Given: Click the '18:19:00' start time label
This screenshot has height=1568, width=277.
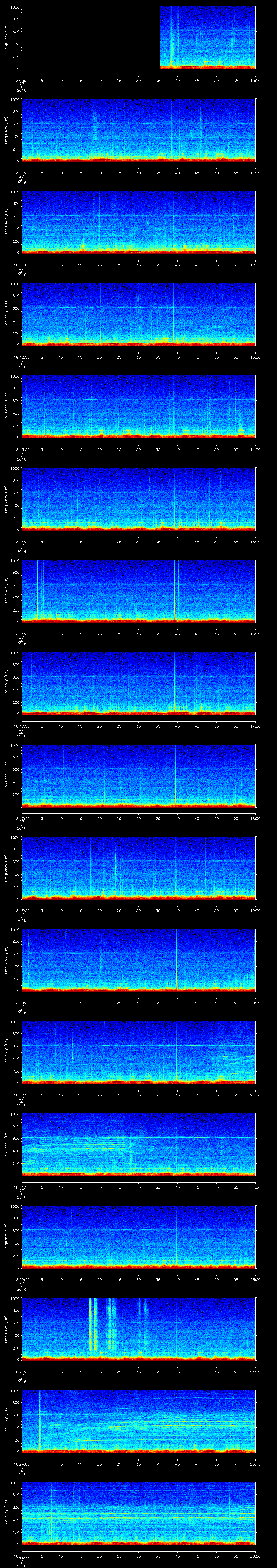Looking at the screenshot, I should [x=21, y=1003].
